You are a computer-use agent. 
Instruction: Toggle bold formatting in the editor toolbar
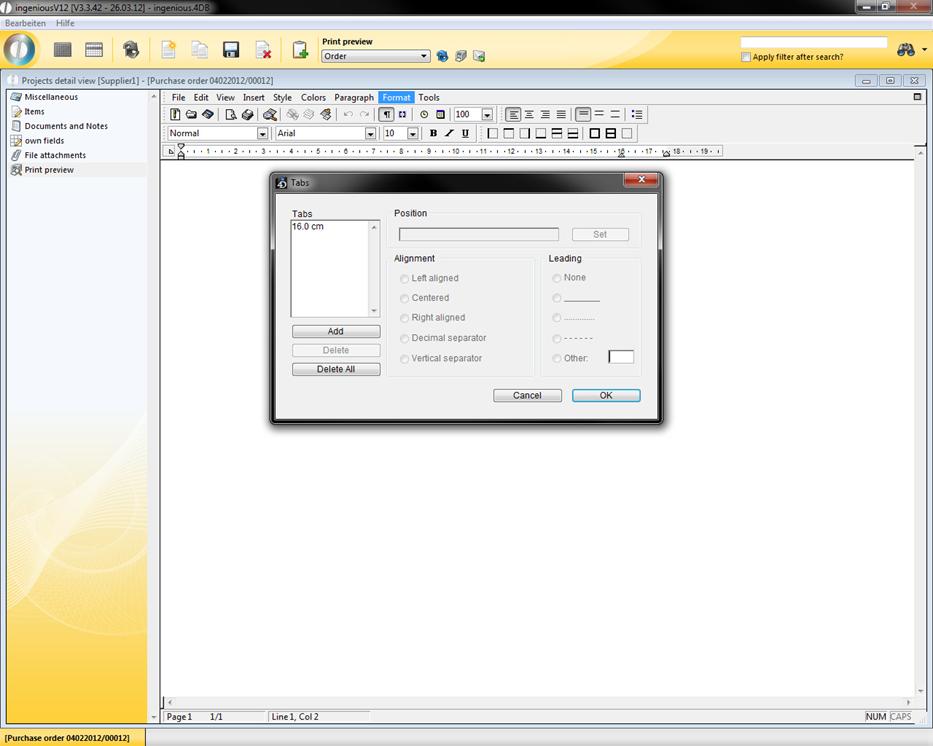(433, 133)
